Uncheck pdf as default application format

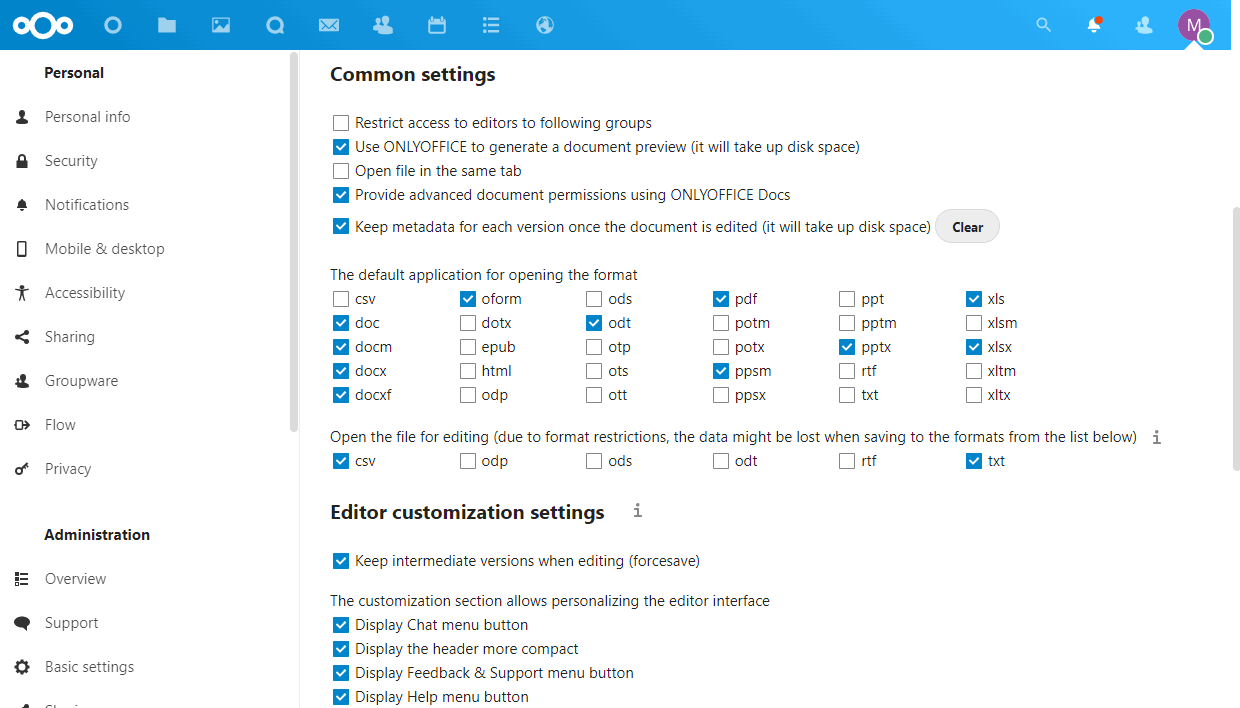click(x=721, y=299)
